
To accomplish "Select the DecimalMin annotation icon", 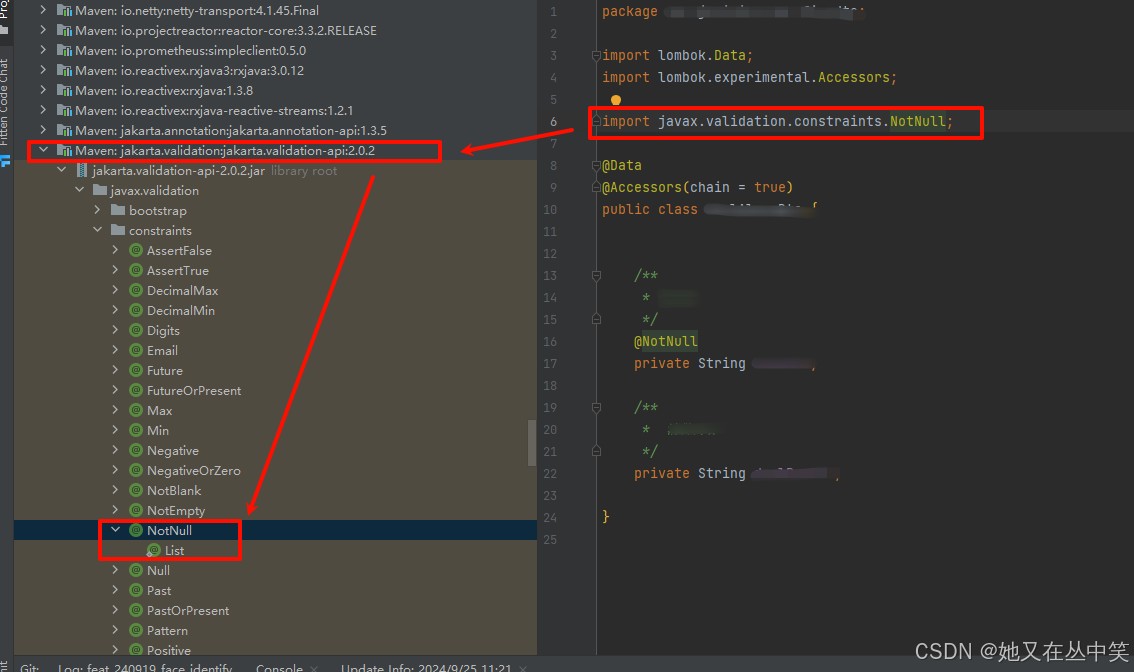I will tap(135, 310).
